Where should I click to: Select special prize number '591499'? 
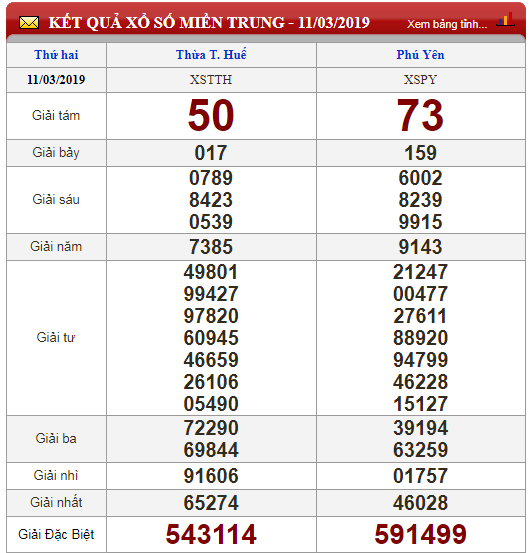420,534
